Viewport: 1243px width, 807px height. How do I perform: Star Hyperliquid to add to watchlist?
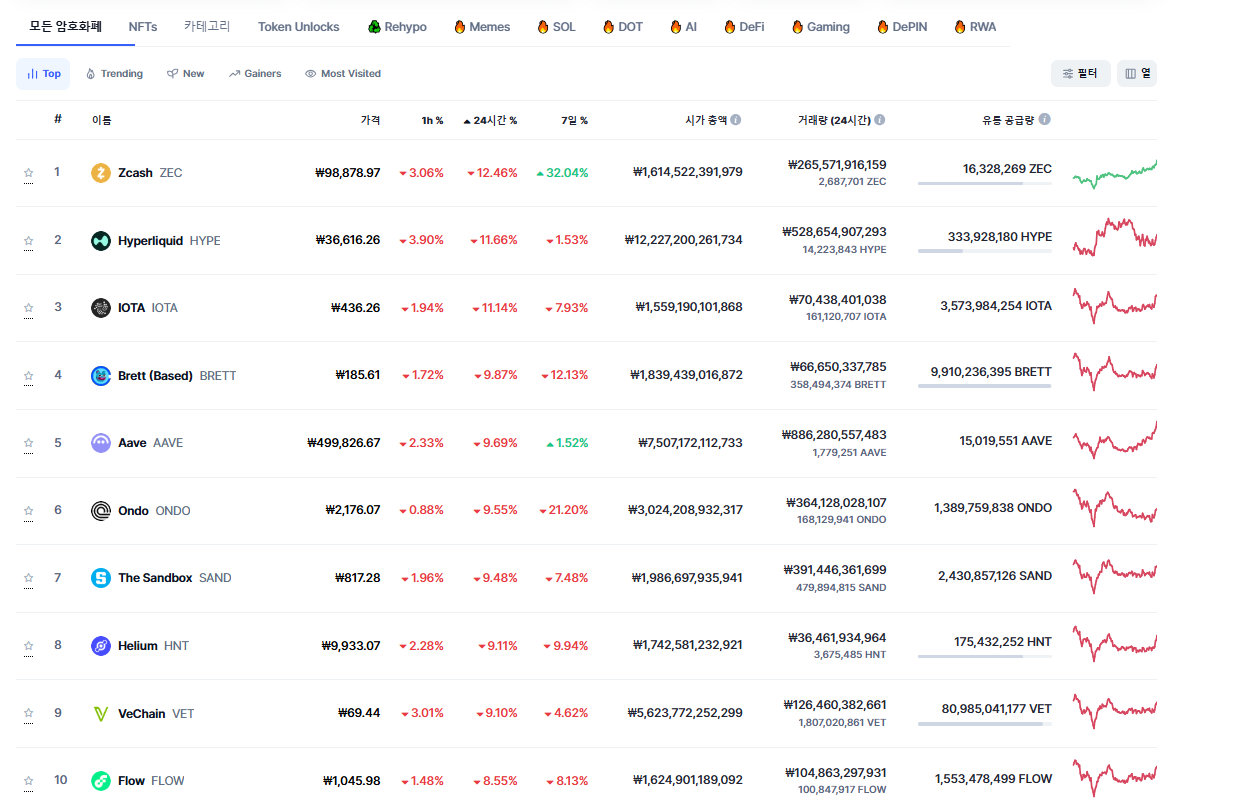[x=29, y=241]
